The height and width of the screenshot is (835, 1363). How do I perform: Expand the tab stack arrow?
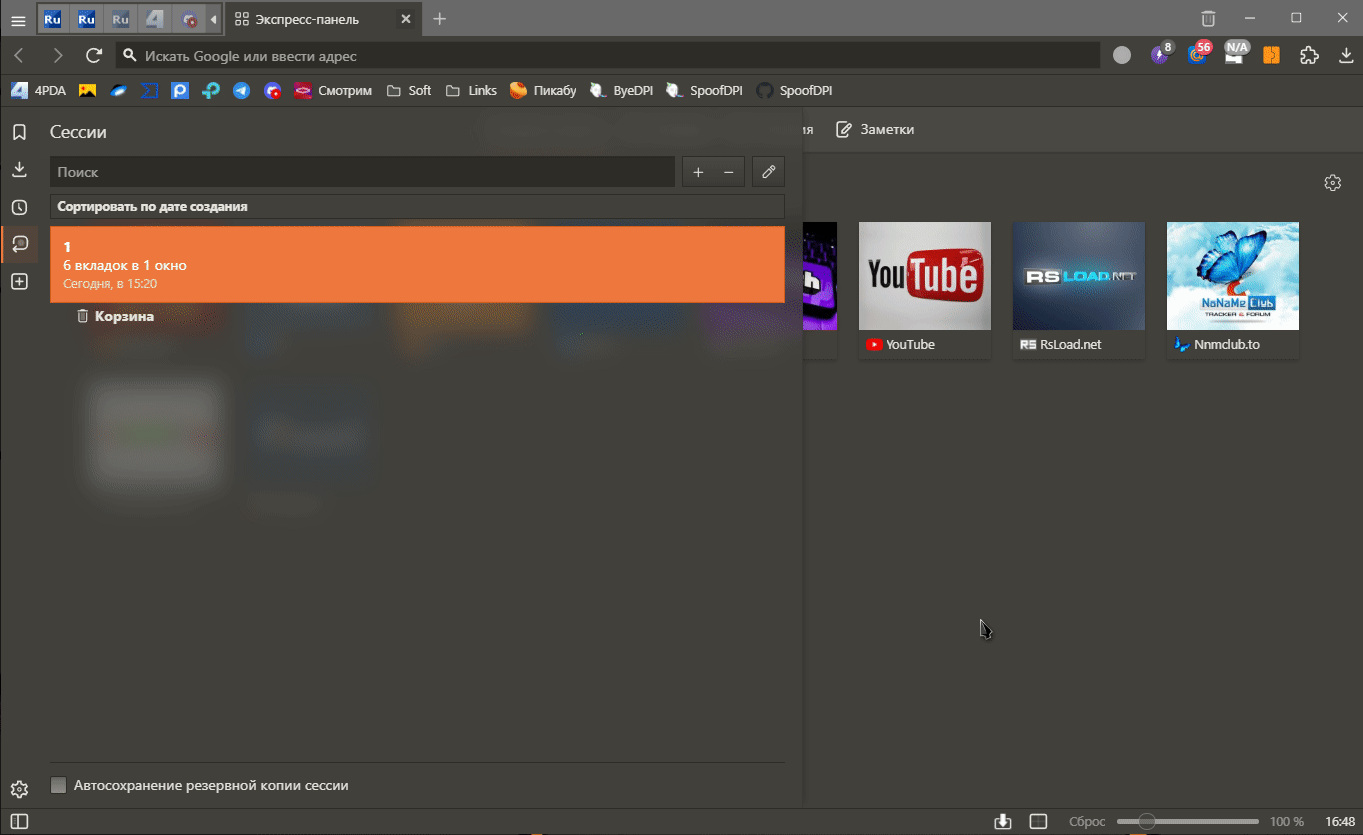[x=213, y=19]
